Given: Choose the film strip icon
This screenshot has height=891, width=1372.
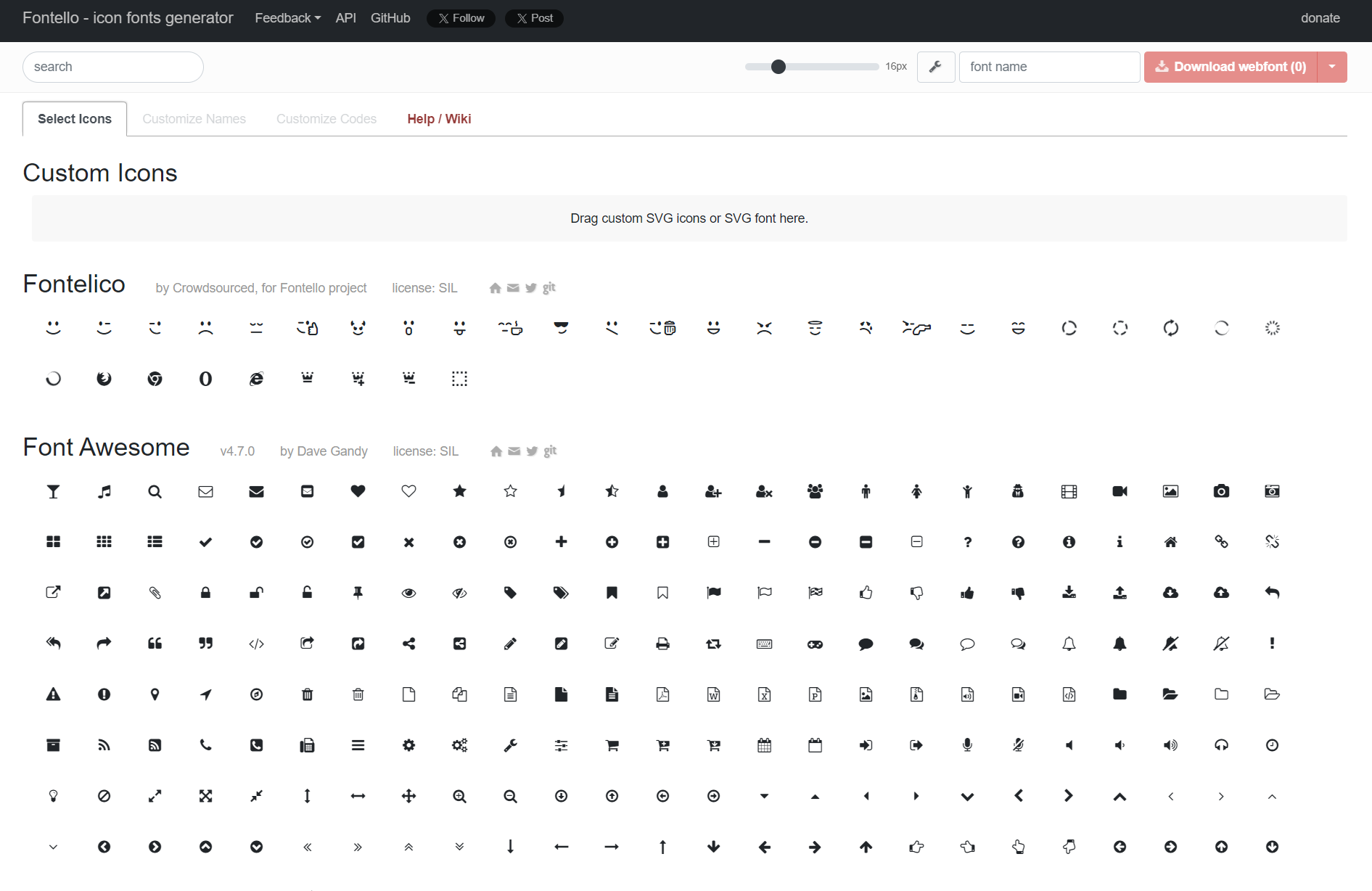Looking at the screenshot, I should [x=1069, y=491].
